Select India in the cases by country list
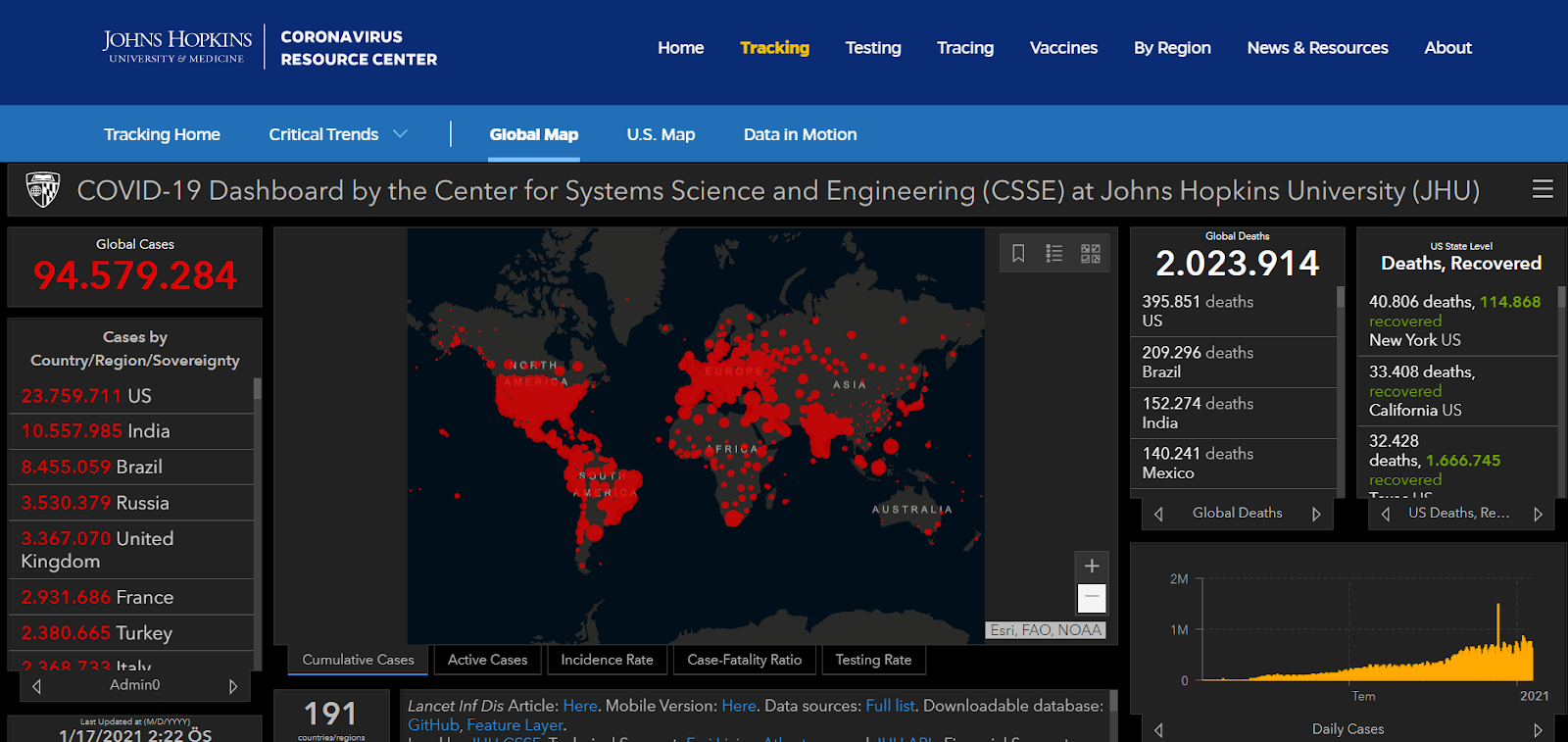This screenshot has height=742, width=1568. tap(131, 431)
